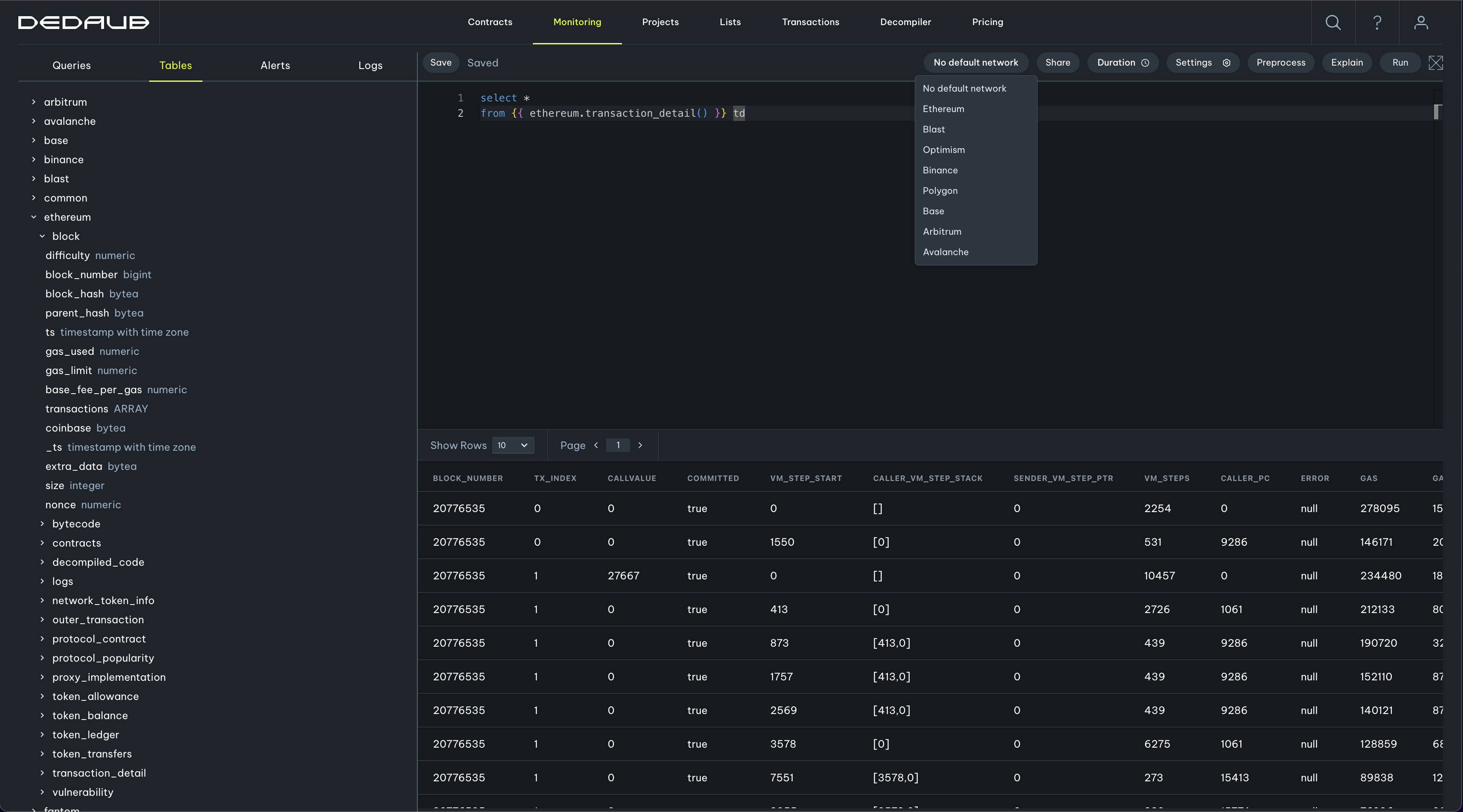Switch to the Alerts tab
Viewport: 1463px width, 812px height.
[x=275, y=65]
